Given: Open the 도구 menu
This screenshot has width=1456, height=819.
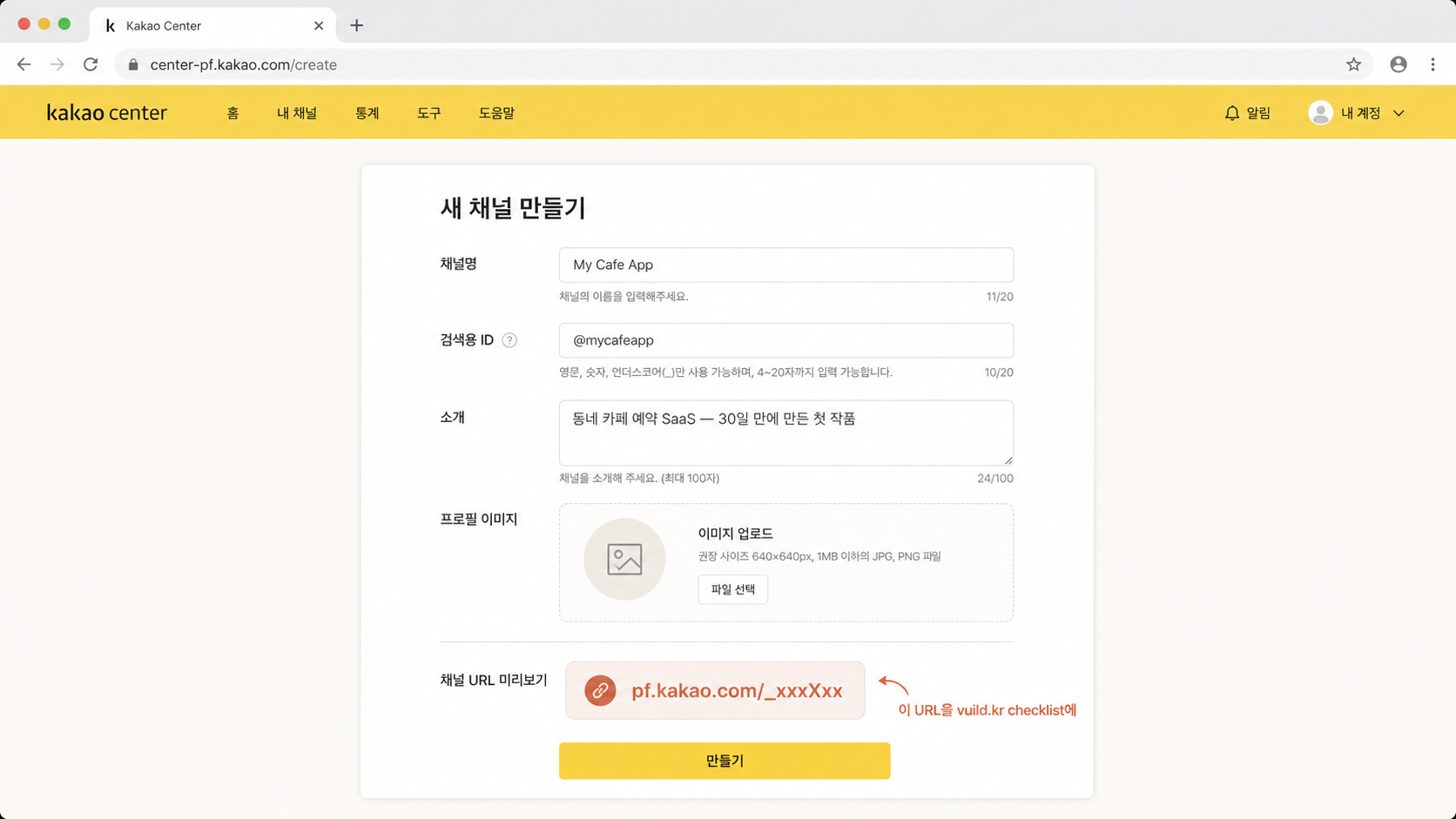Looking at the screenshot, I should pos(429,113).
